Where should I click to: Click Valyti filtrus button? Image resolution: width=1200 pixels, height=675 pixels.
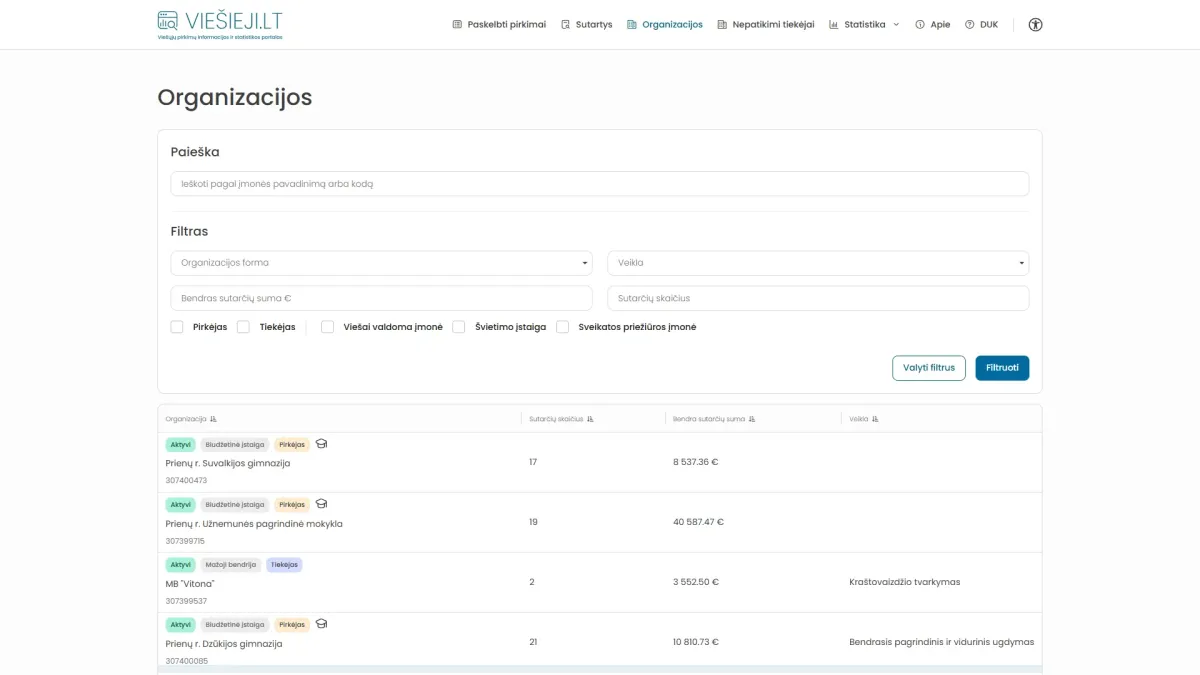click(928, 368)
